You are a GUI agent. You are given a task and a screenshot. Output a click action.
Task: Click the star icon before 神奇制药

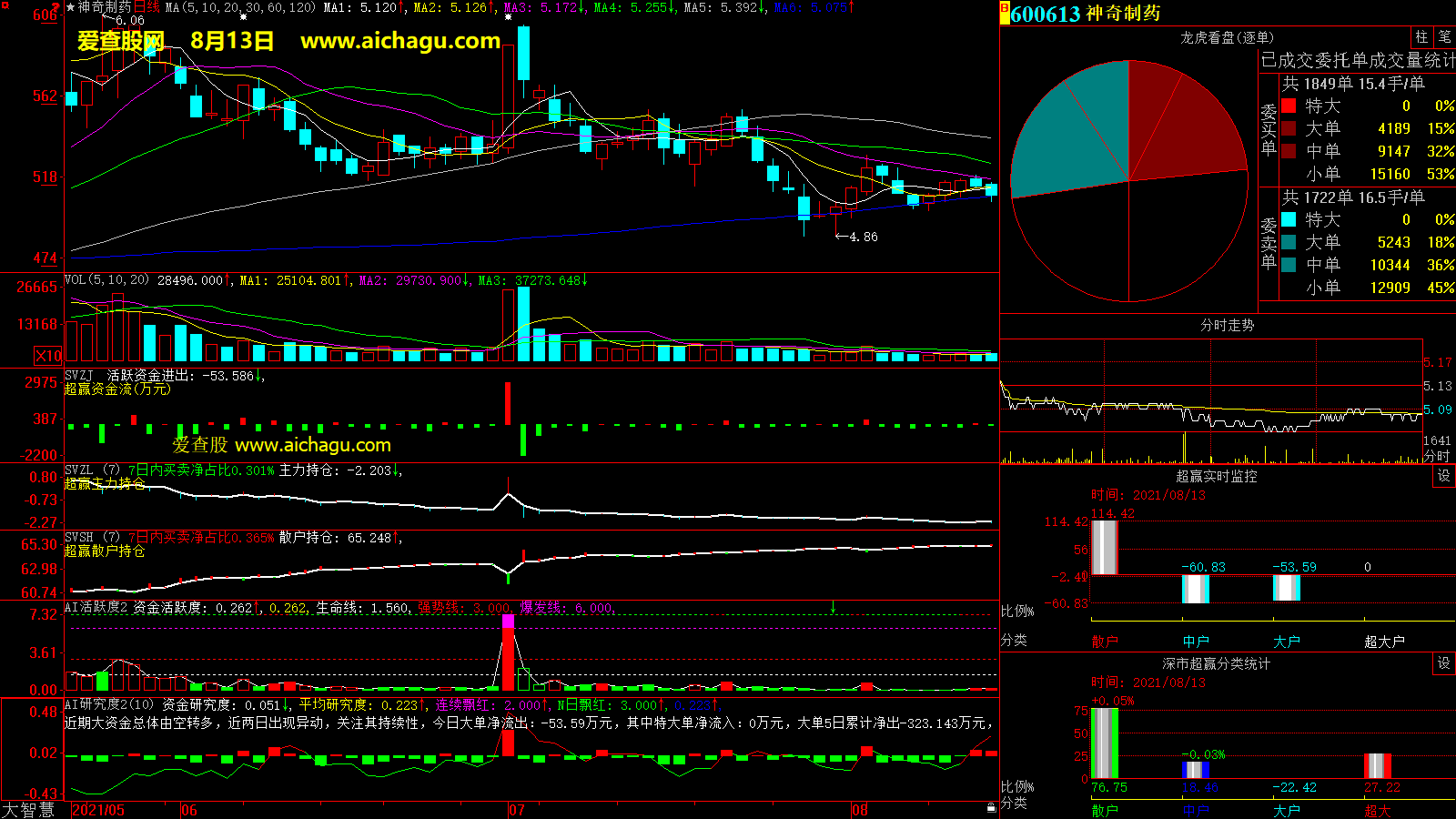tap(71, 7)
